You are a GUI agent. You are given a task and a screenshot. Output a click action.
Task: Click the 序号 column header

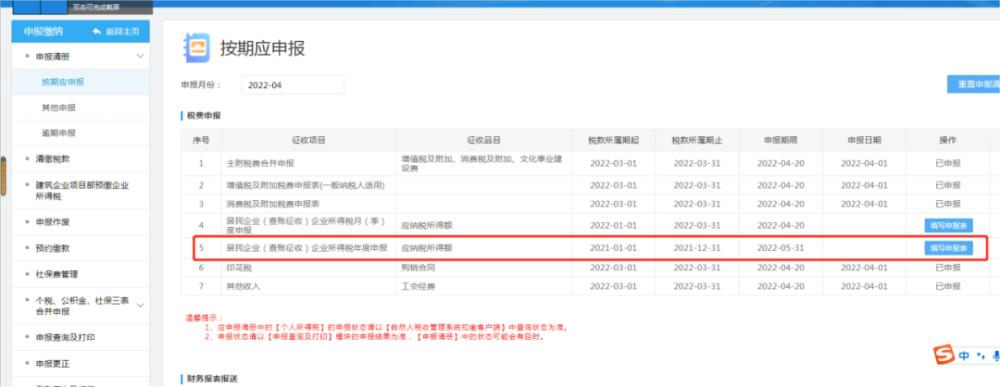[201, 140]
